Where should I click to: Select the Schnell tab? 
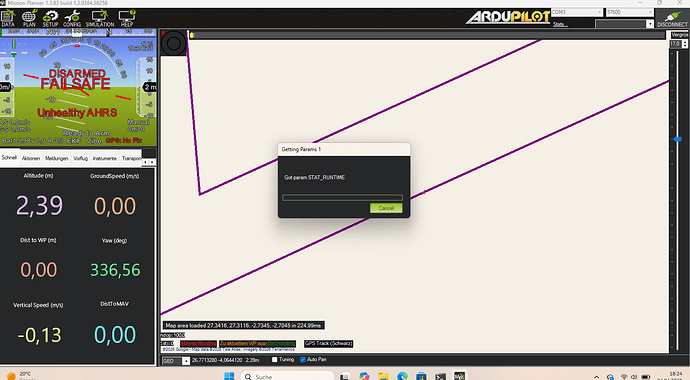pos(9,157)
